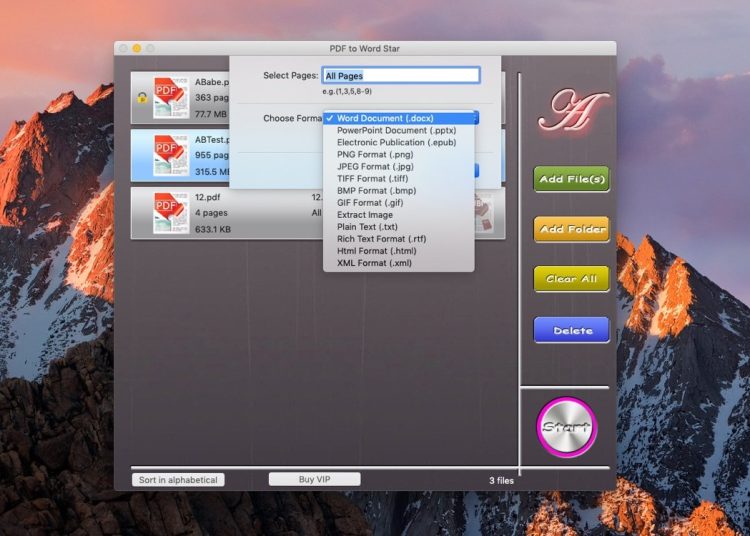Choose PowerPoint Document (.pptx) option
750x536 pixels.
pyautogui.click(x=396, y=131)
